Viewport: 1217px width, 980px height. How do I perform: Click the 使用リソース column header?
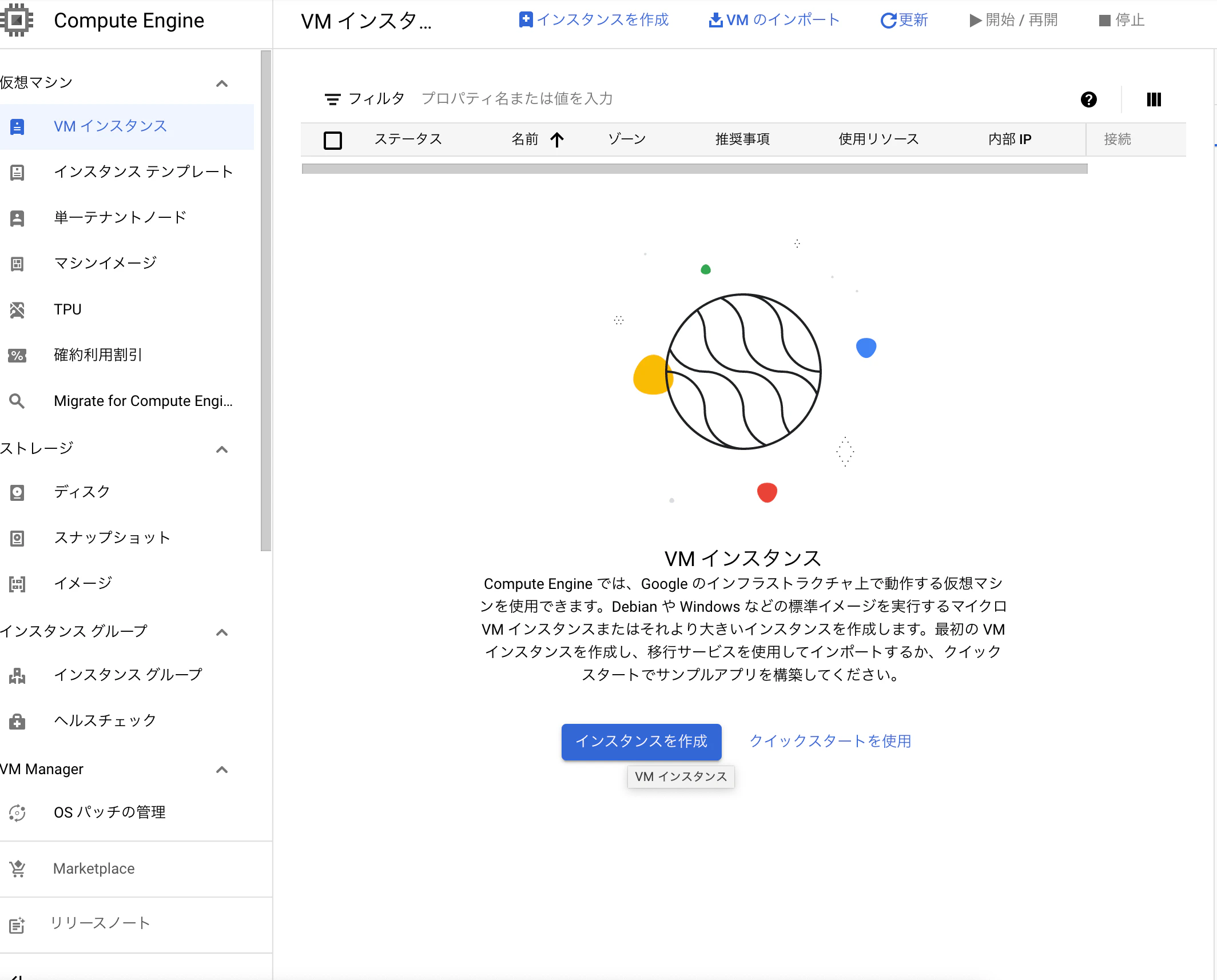(x=879, y=140)
